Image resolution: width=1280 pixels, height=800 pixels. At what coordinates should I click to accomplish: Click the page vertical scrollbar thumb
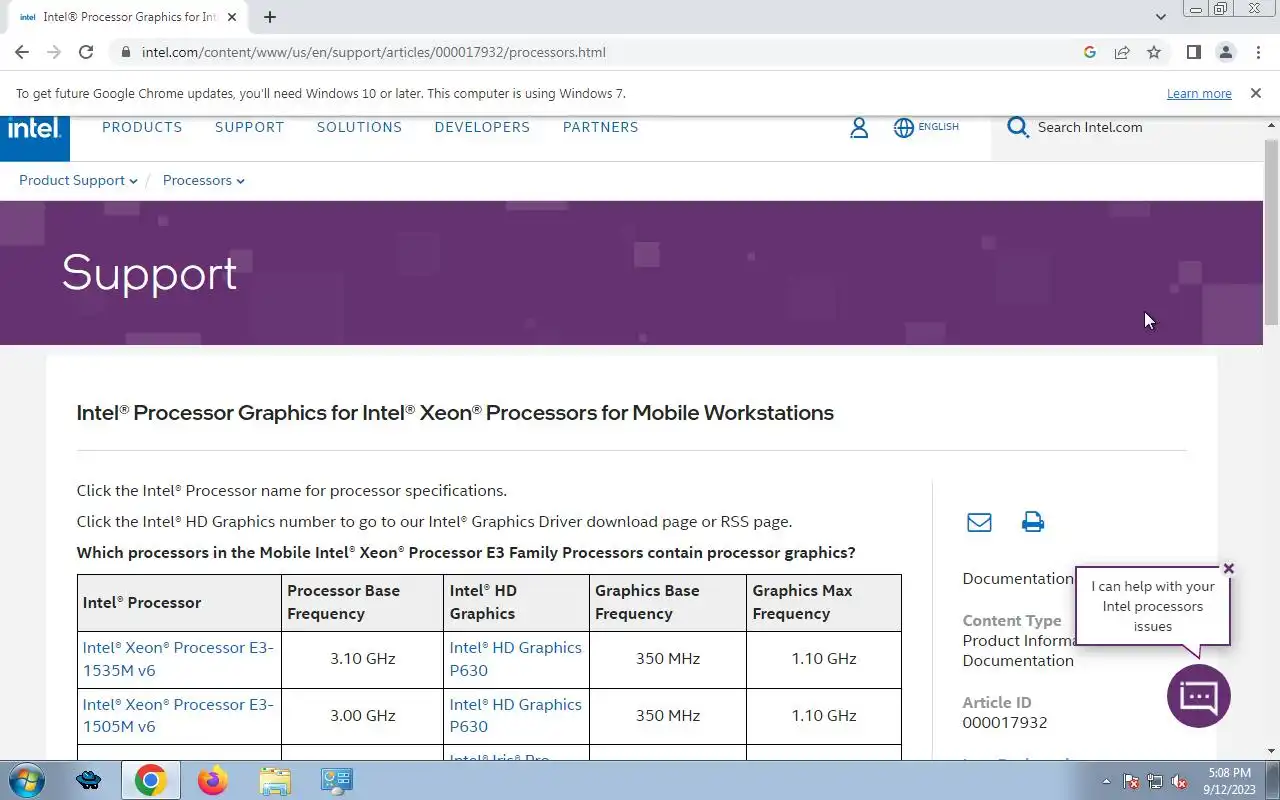[1271, 231]
